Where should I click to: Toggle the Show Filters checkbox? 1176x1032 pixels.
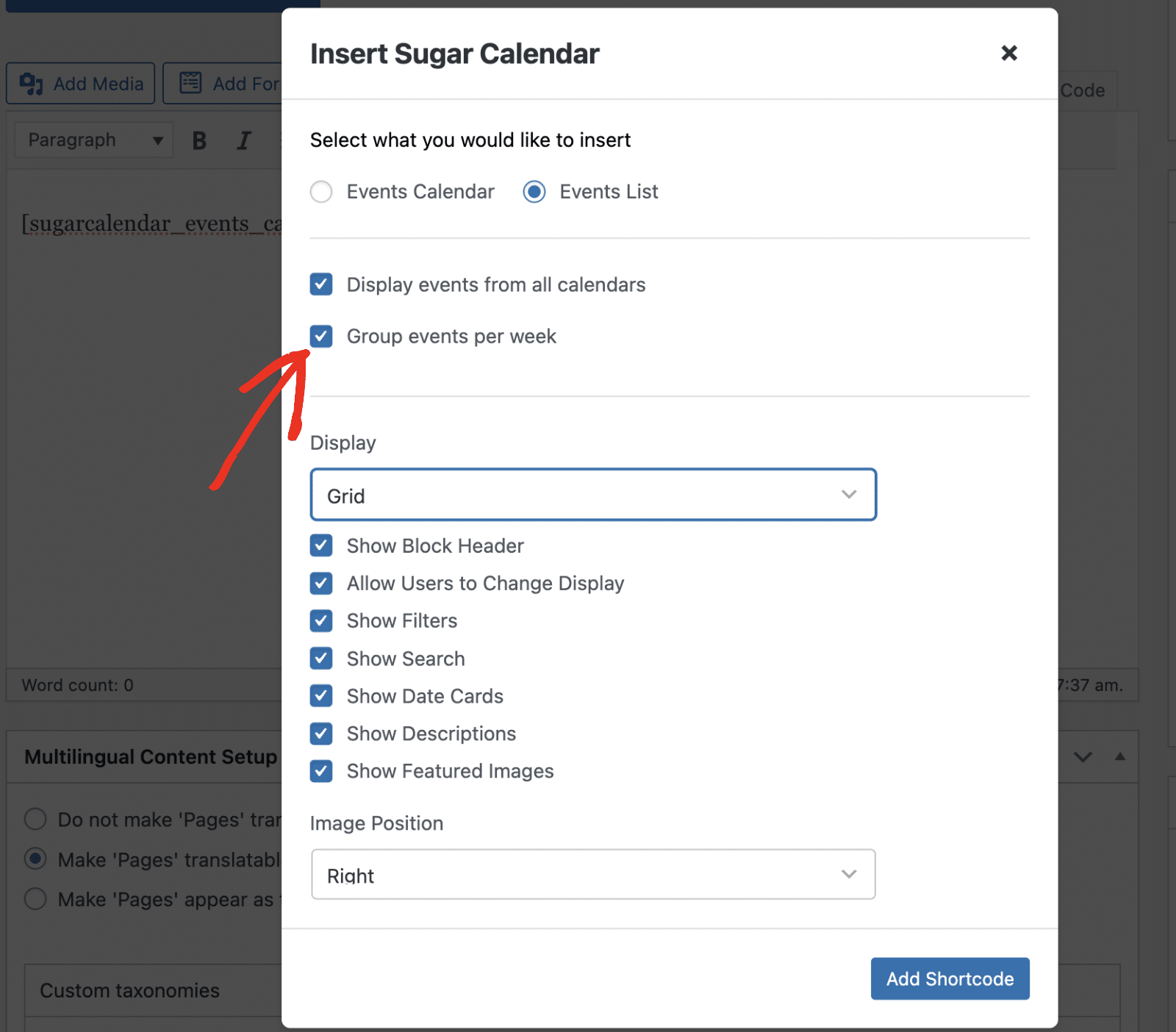[x=321, y=620]
